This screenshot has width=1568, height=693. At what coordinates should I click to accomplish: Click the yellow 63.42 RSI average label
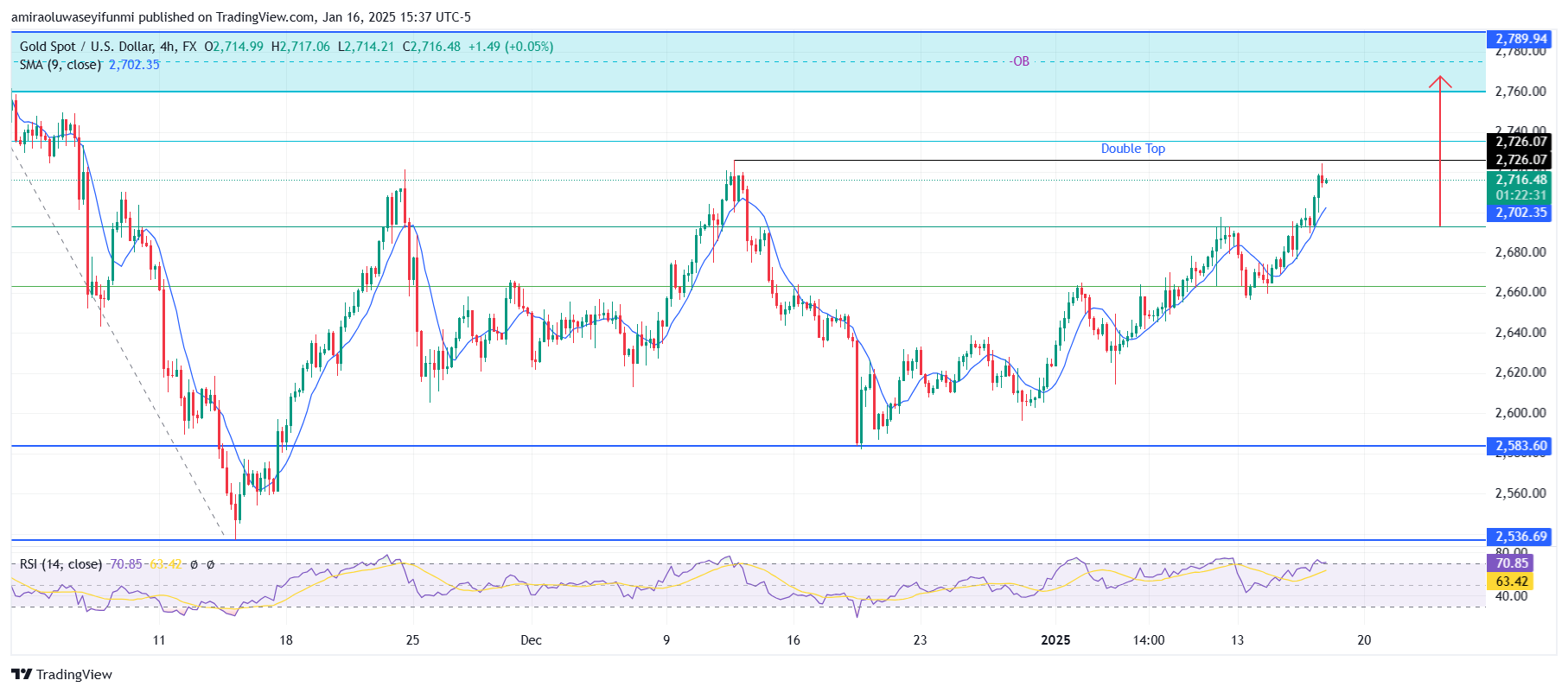point(1510,582)
